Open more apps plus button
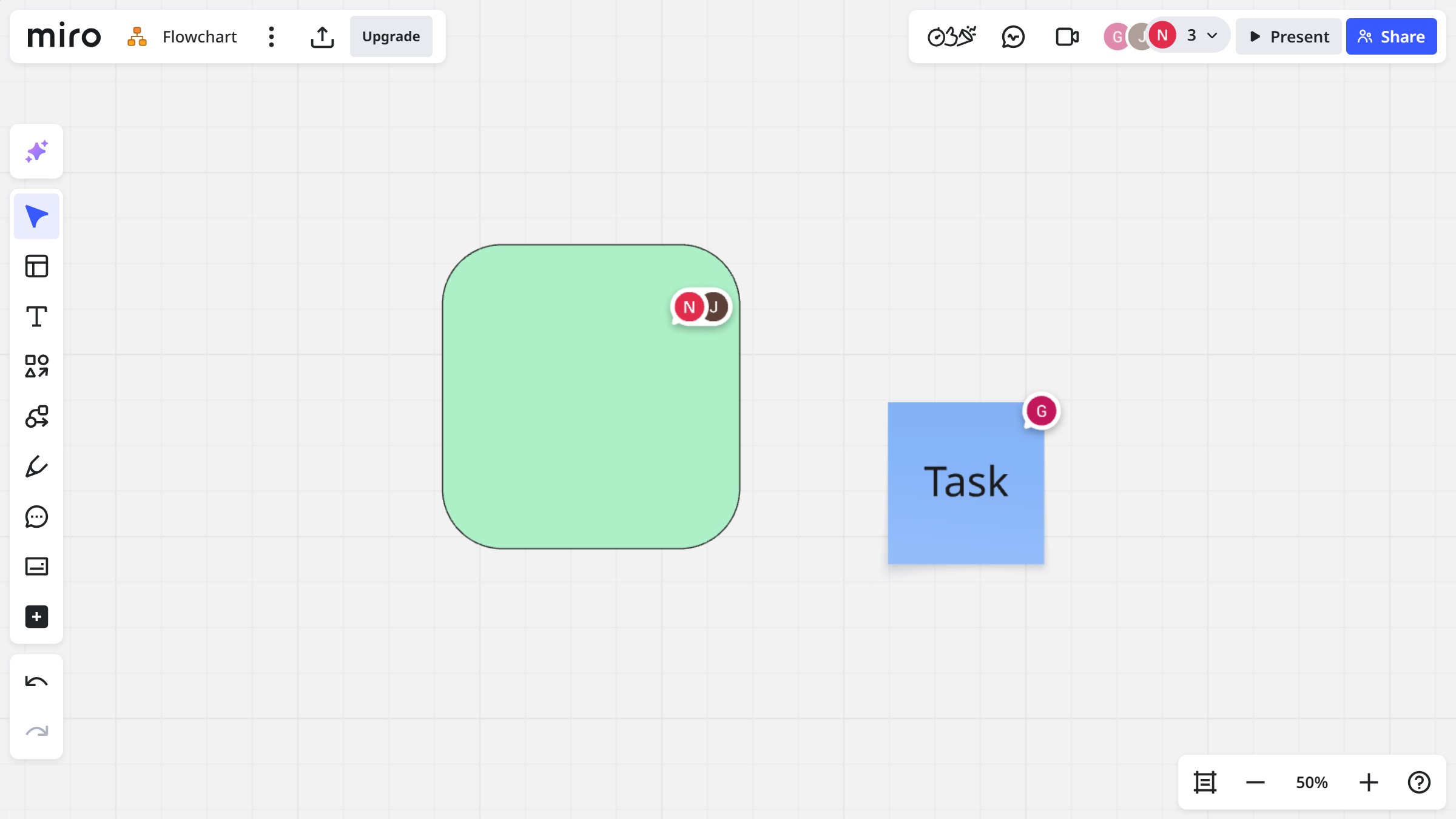The height and width of the screenshot is (819, 1456). pyautogui.click(x=36, y=617)
